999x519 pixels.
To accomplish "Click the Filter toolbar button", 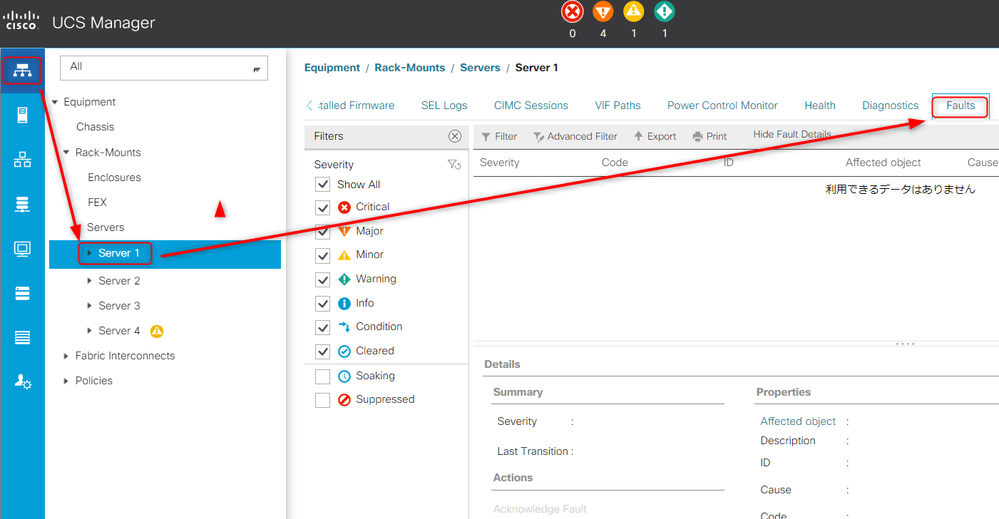I will coord(499,136).
